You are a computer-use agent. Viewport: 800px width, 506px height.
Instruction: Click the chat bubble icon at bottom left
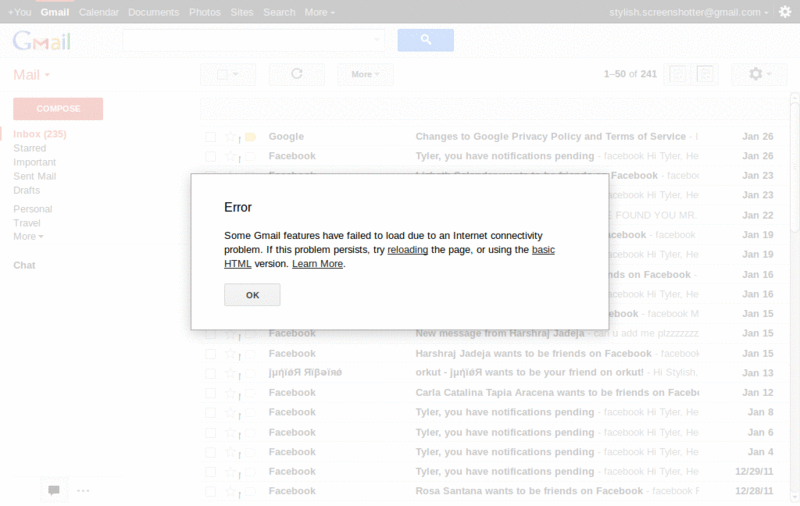click(x=54, y=490)
